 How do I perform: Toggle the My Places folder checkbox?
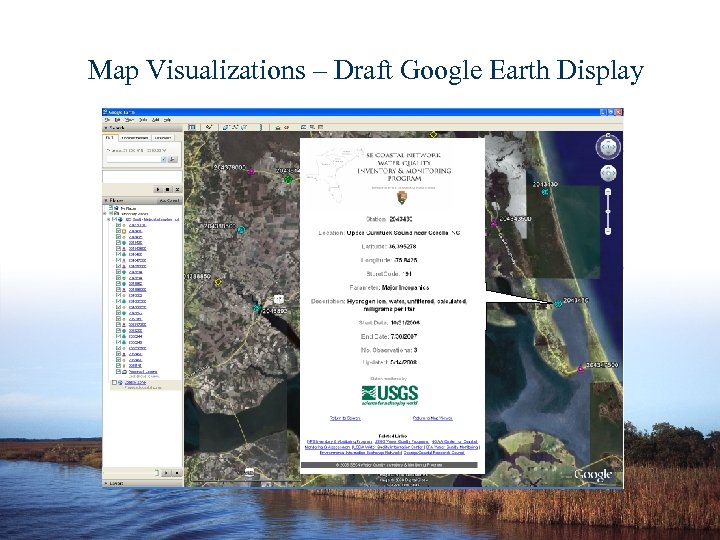pyautogui.click(x=110, y=206)
